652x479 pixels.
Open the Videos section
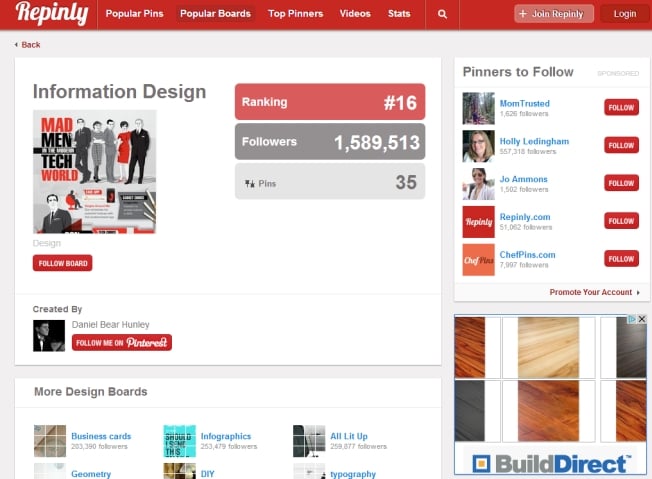tap(355, 14)
